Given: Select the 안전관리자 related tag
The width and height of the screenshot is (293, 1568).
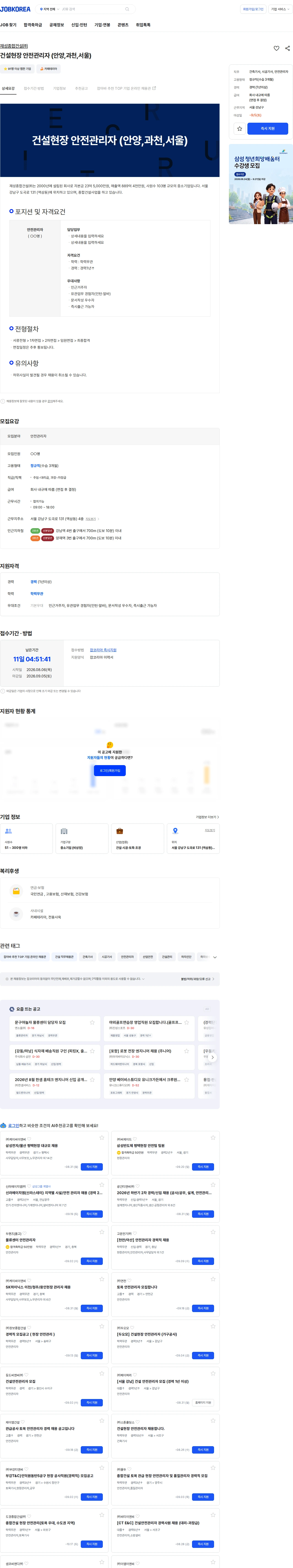Looking at the screenshot, I should click(x=127, y=957).
